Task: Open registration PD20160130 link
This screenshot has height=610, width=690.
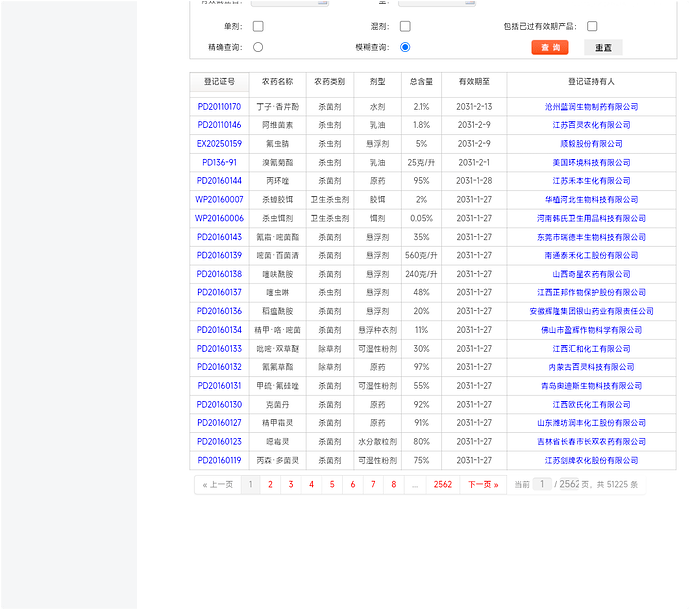Action: pos(219,405)
